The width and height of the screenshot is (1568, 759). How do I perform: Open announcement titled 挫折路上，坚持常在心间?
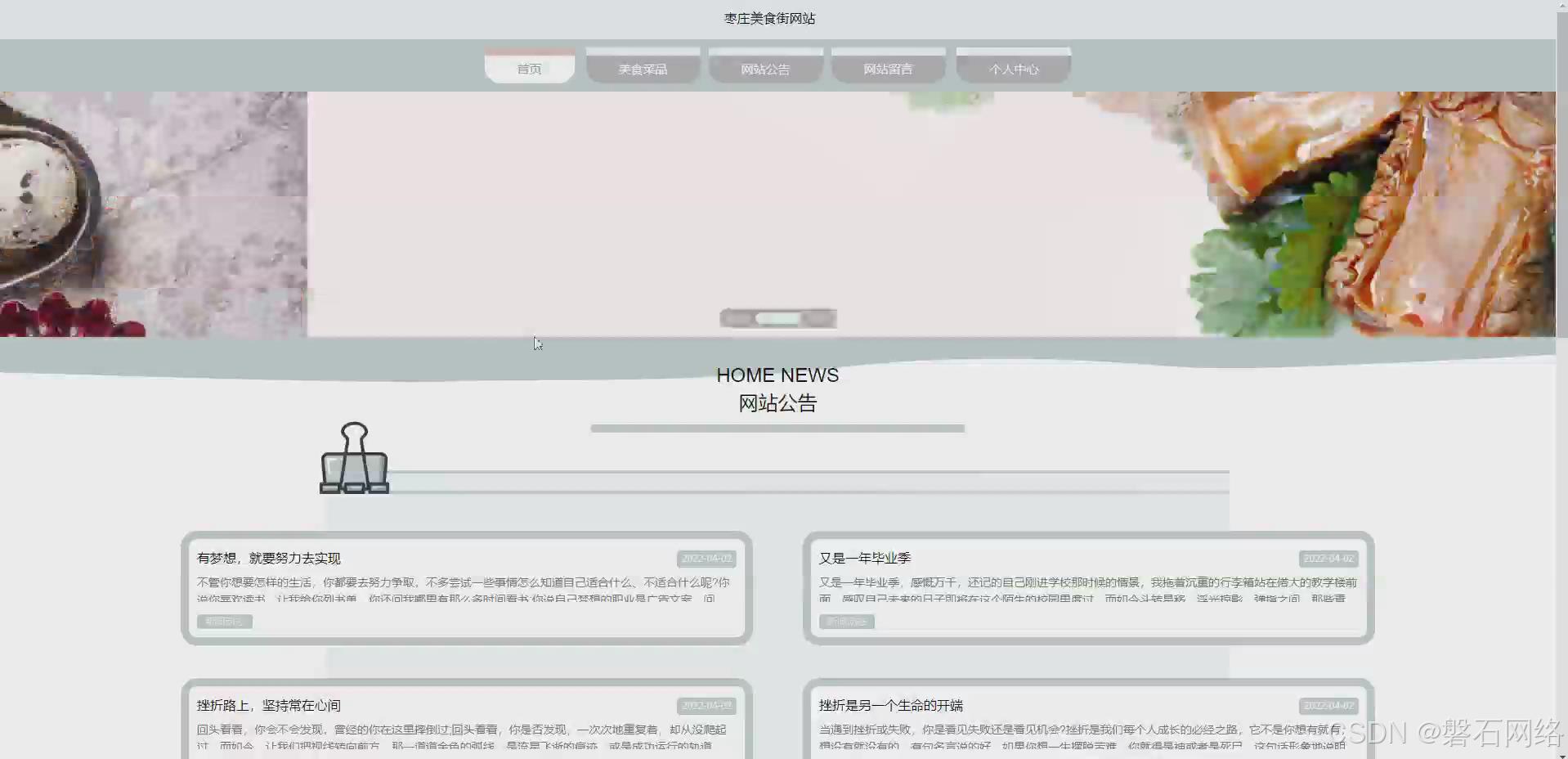click(x=269, y=705)
